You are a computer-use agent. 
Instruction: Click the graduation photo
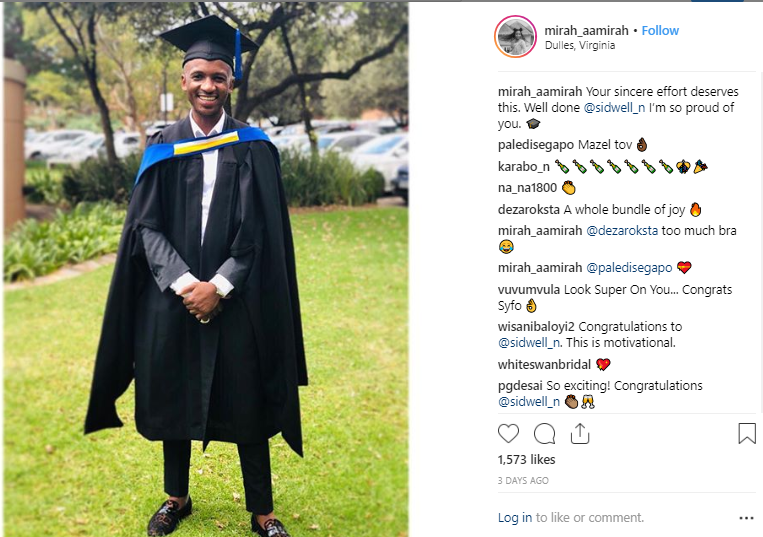pos(206,269)
